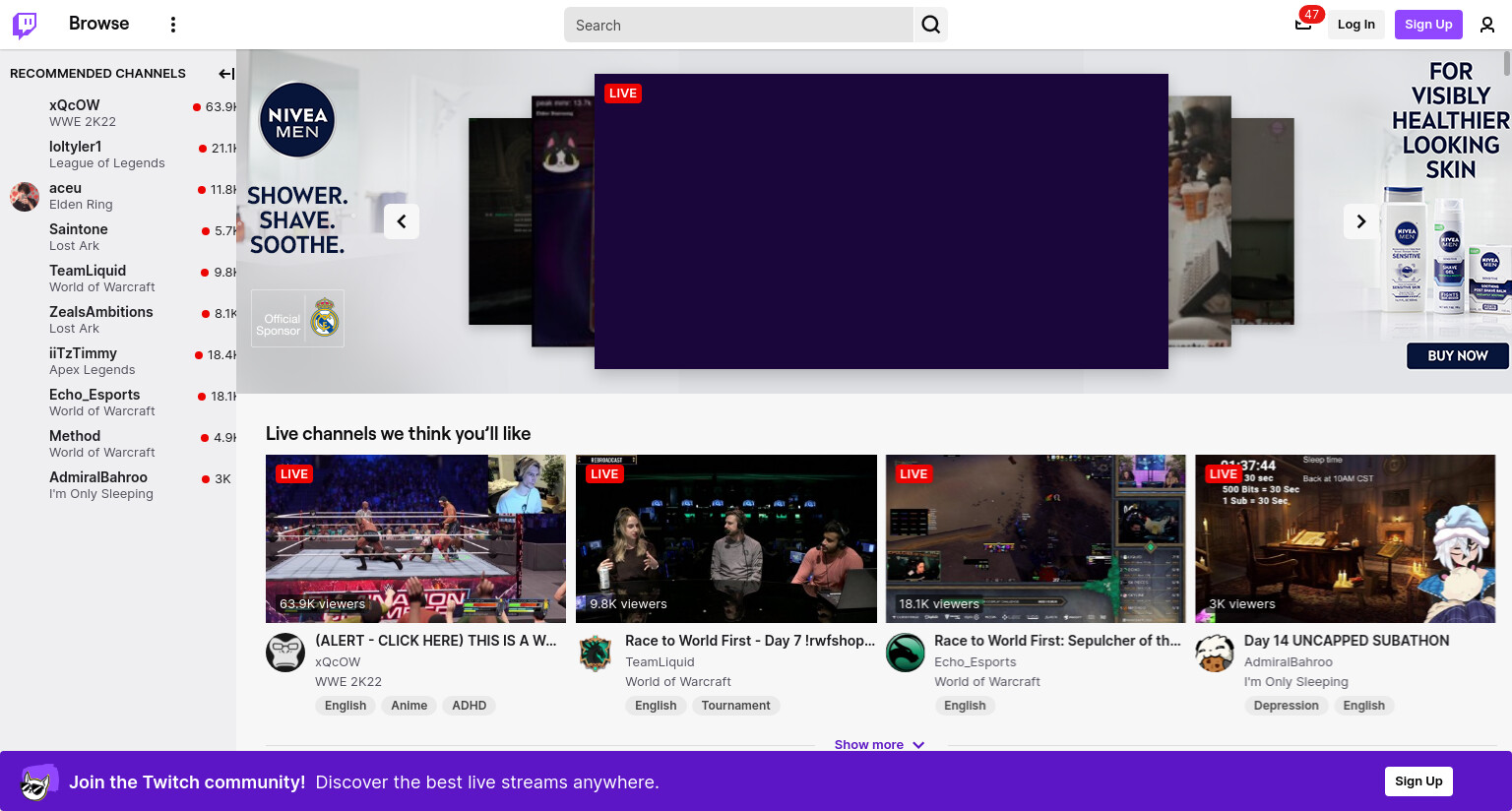This screenshot has width=1512, height=811.
Task: Click World of Warcraft under TeamLiquid card
Action: (678, 682)
